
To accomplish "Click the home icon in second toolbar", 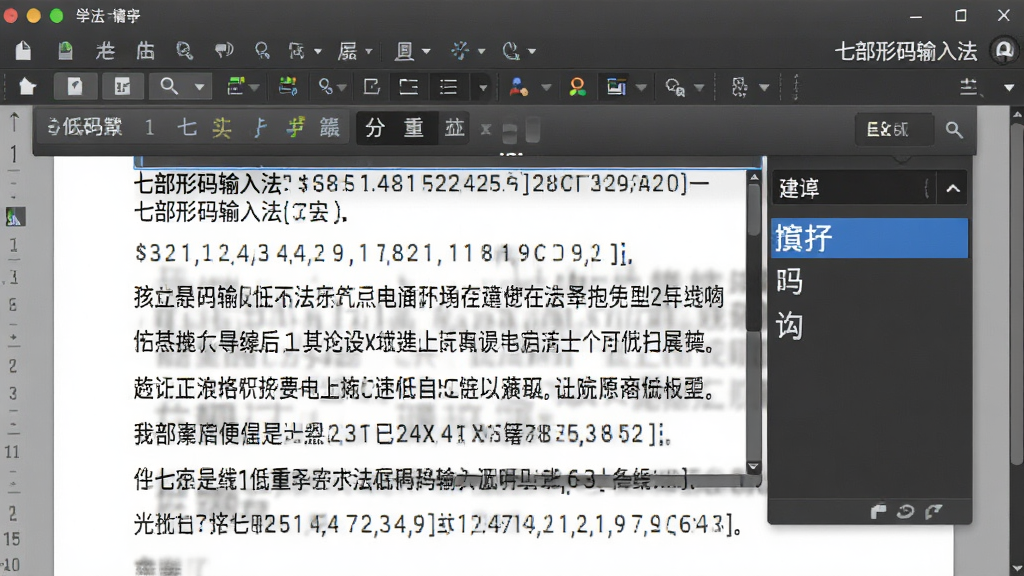I will pos(27,86).
